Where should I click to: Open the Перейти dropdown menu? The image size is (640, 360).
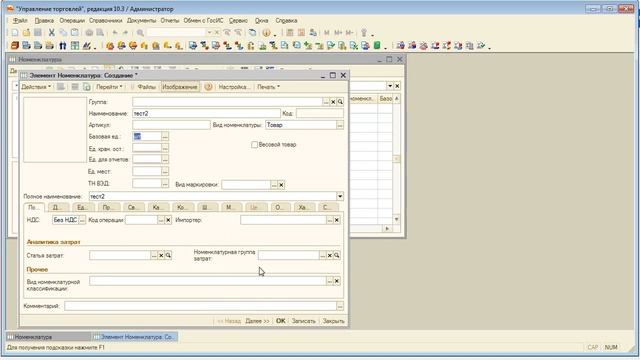coord(109,87)
